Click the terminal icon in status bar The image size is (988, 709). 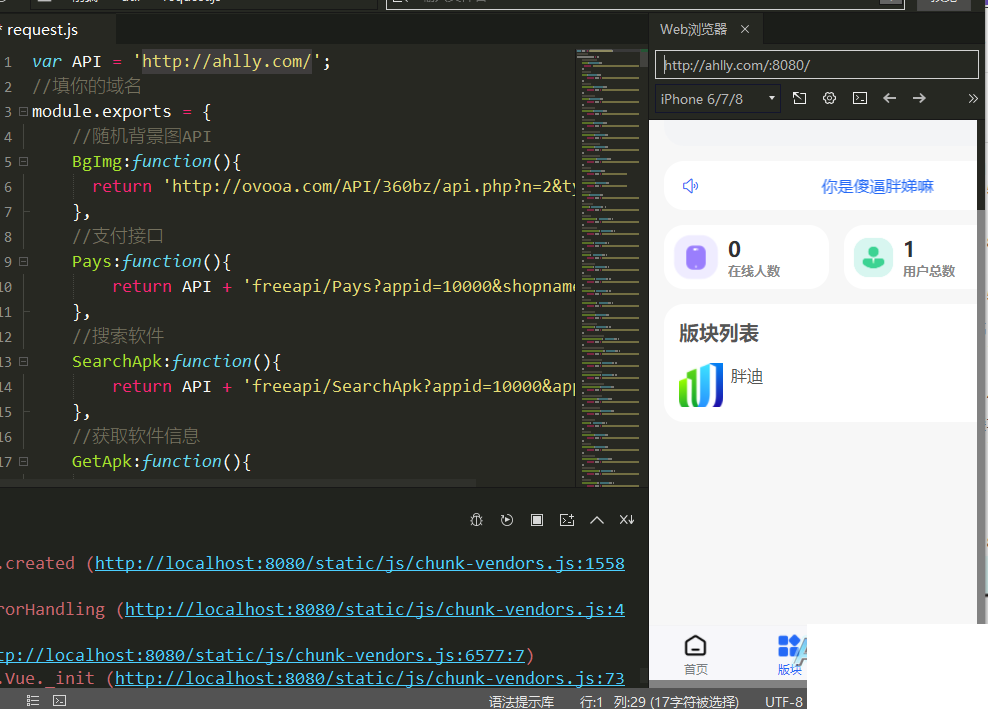[59, 701]
